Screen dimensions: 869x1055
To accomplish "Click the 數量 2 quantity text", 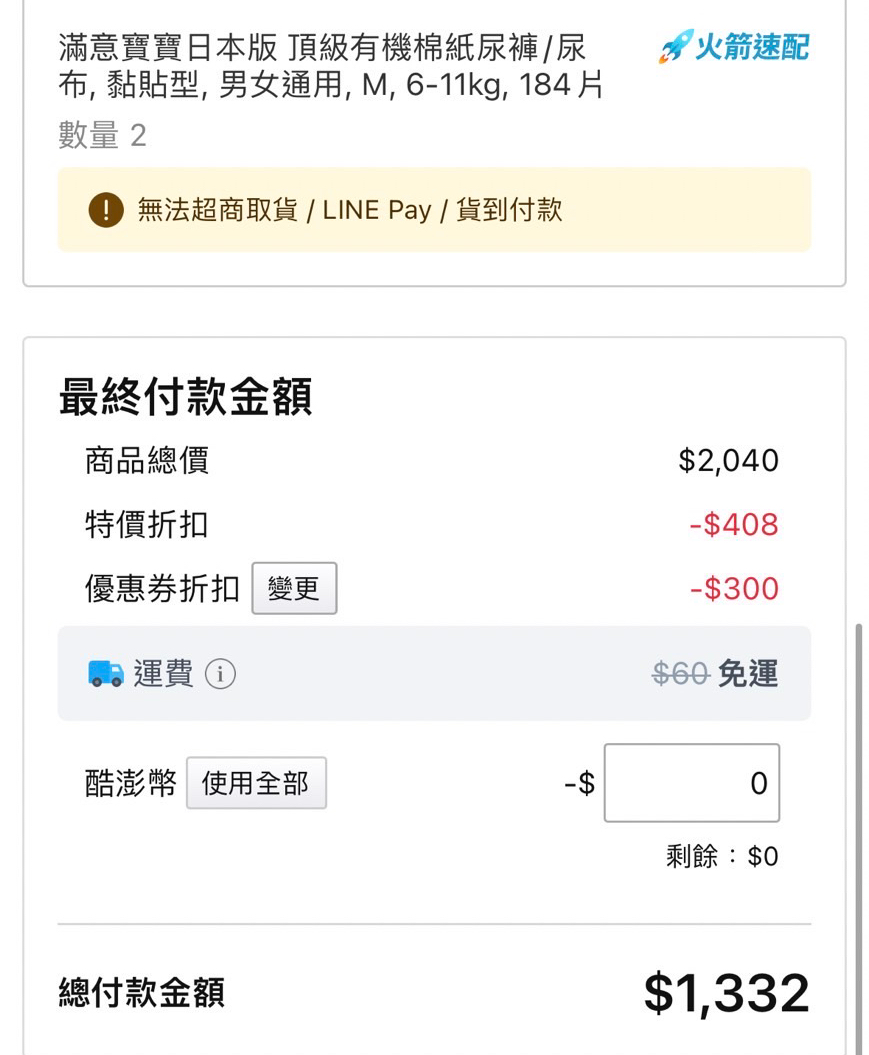I will (x=102, y=135).
